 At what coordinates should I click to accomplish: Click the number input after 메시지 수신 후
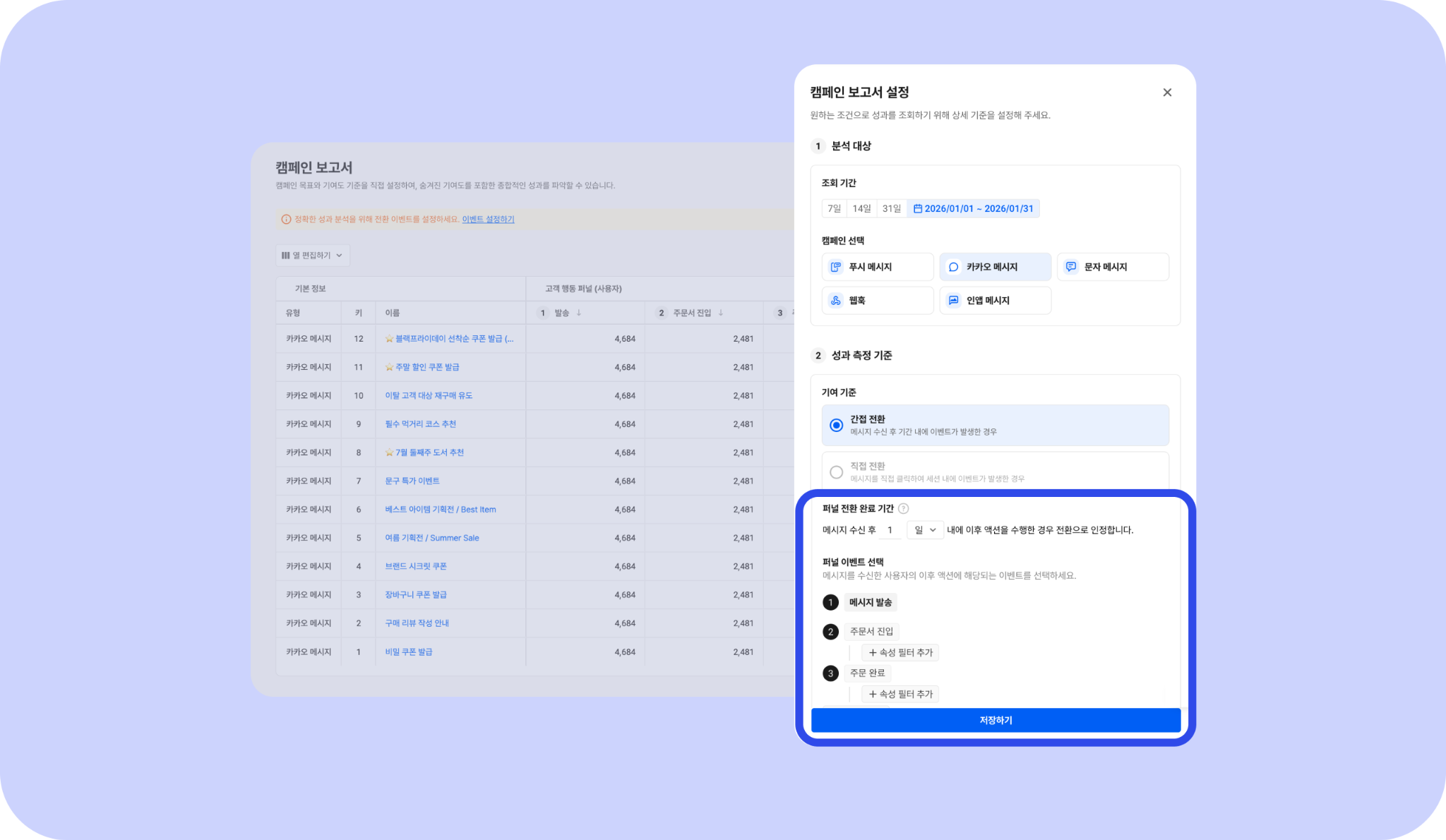[890, 530]
